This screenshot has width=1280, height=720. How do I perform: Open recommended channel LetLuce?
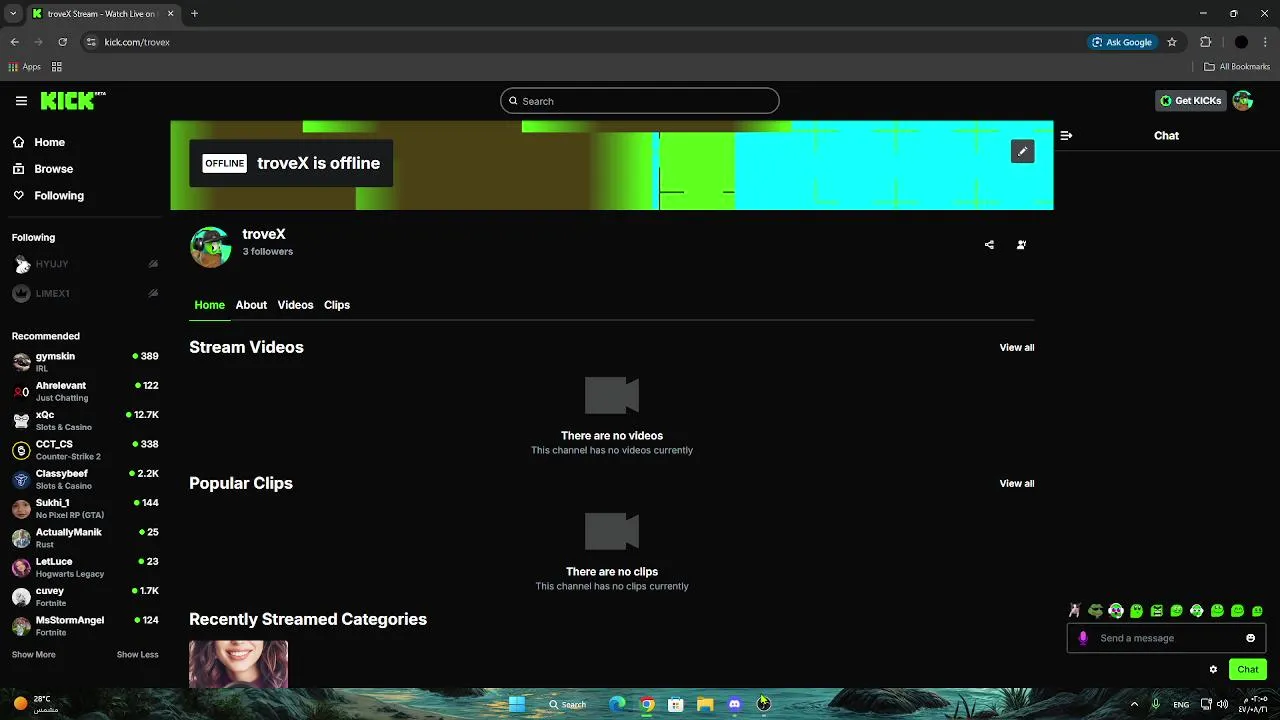85,567
